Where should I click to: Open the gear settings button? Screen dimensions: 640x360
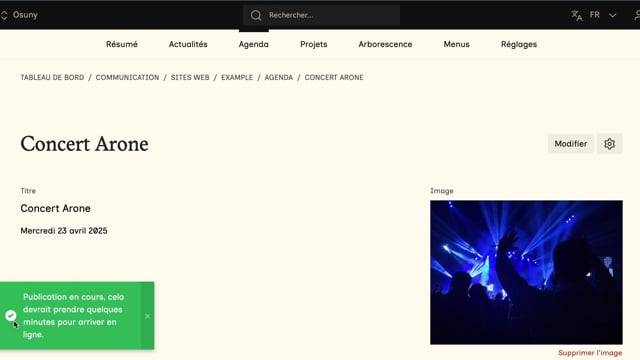pyautogui.click(x=609, y=144)
